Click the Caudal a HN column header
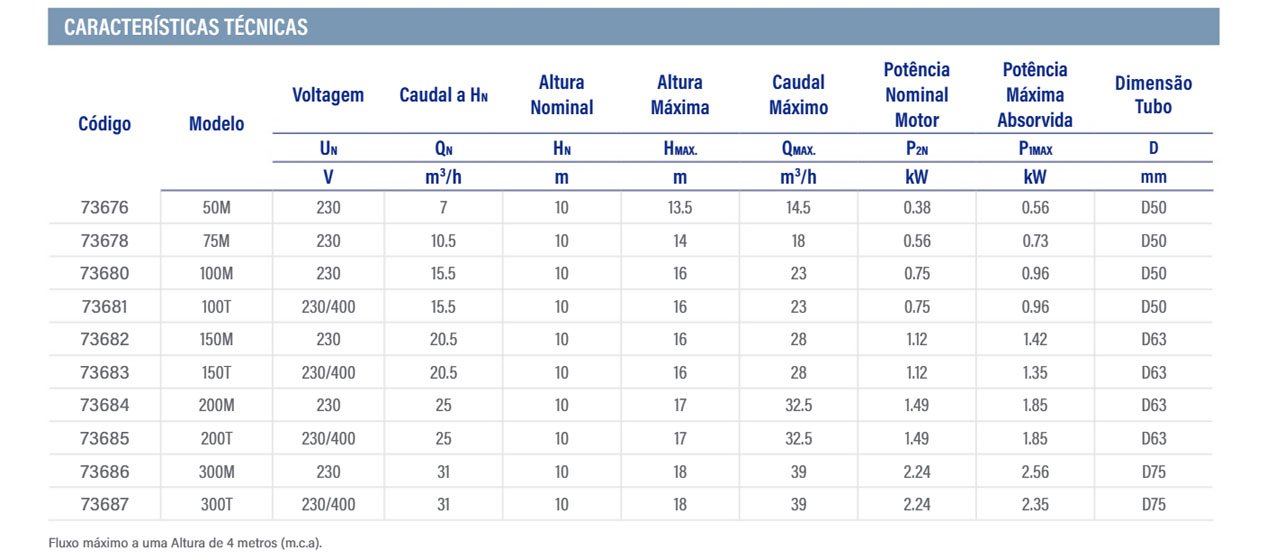The height and width of the screenshot is (559, 1267). [x=444, y=95]
